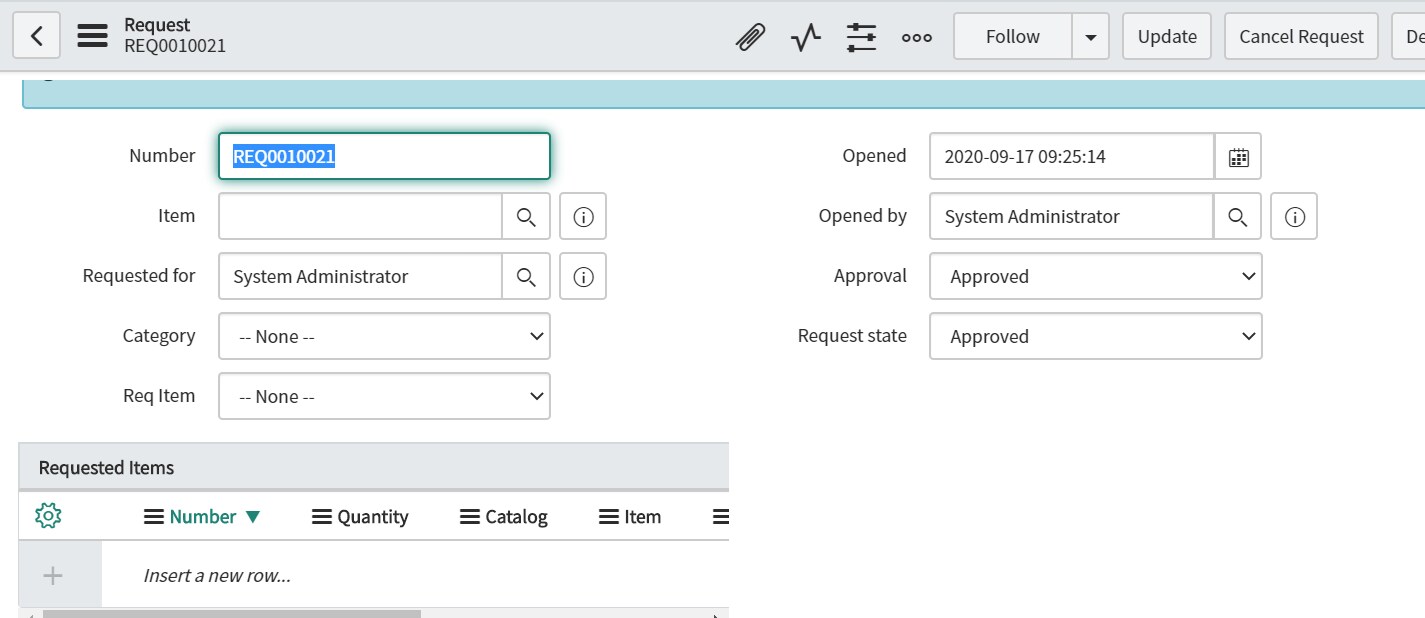Show info for Requested for user
1425x618 pixels.
pos(583,276)
